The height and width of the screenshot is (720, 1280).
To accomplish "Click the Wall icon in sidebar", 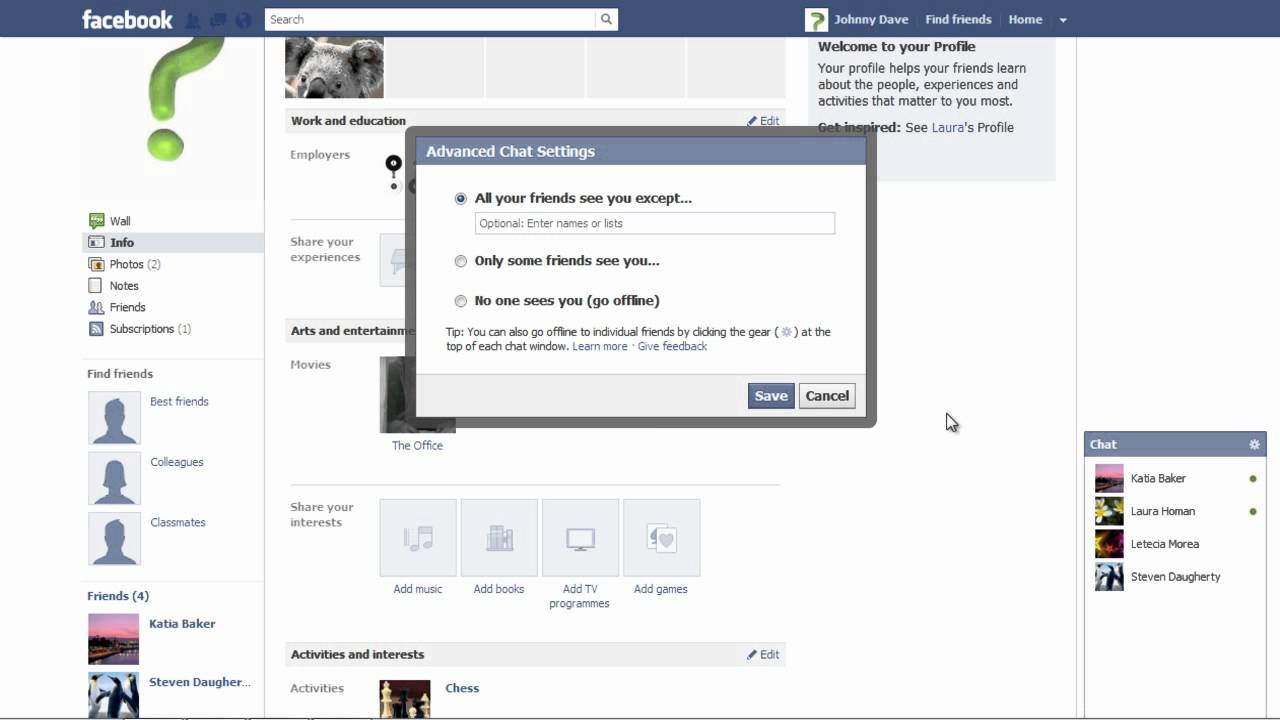I will click(96, 221).
